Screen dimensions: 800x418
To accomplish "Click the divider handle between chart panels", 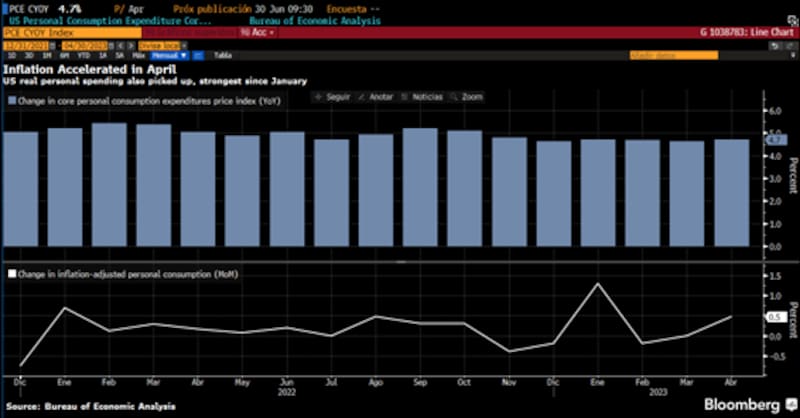I will pos(400,262).
